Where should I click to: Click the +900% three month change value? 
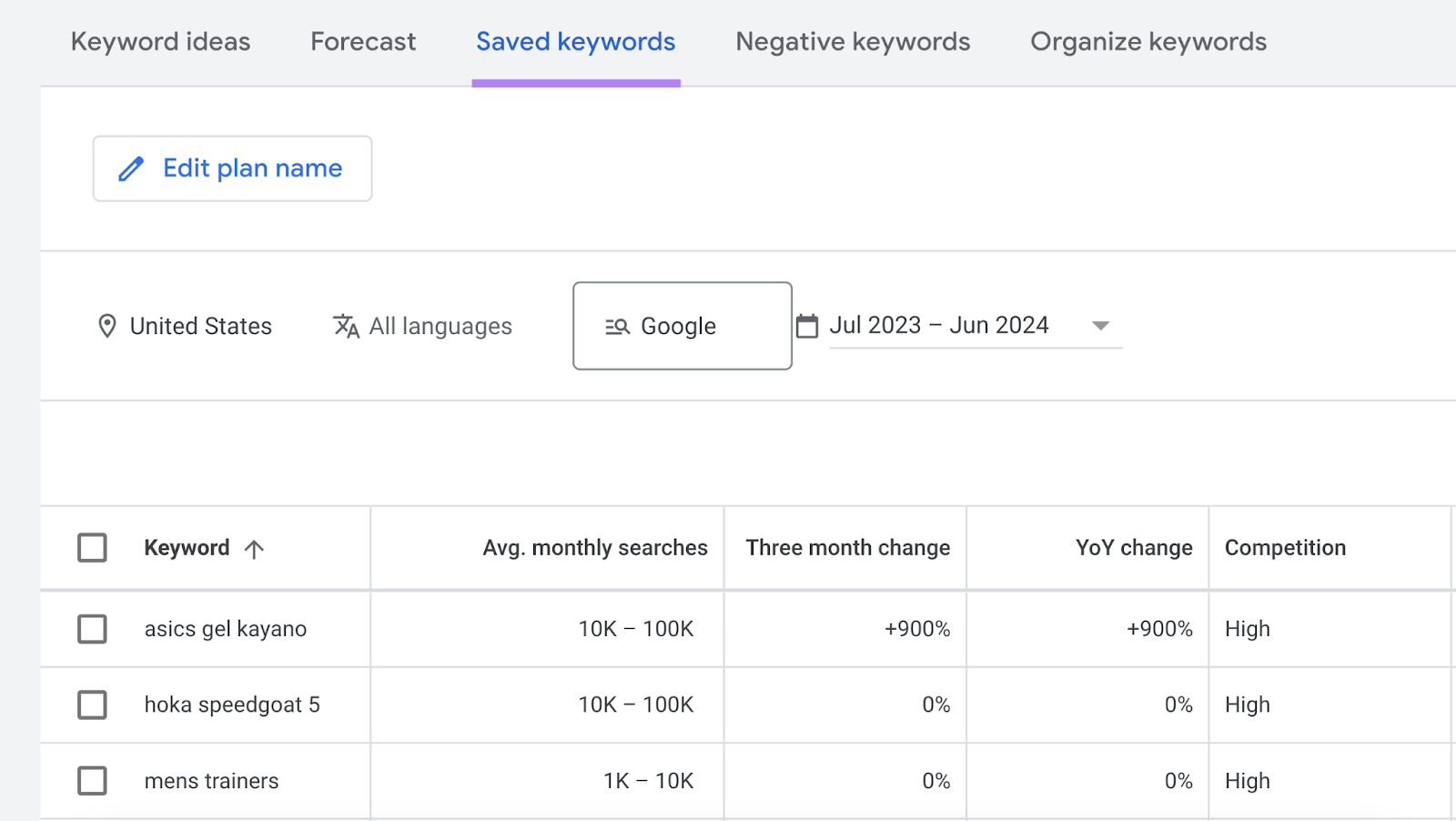click(917, 629)
